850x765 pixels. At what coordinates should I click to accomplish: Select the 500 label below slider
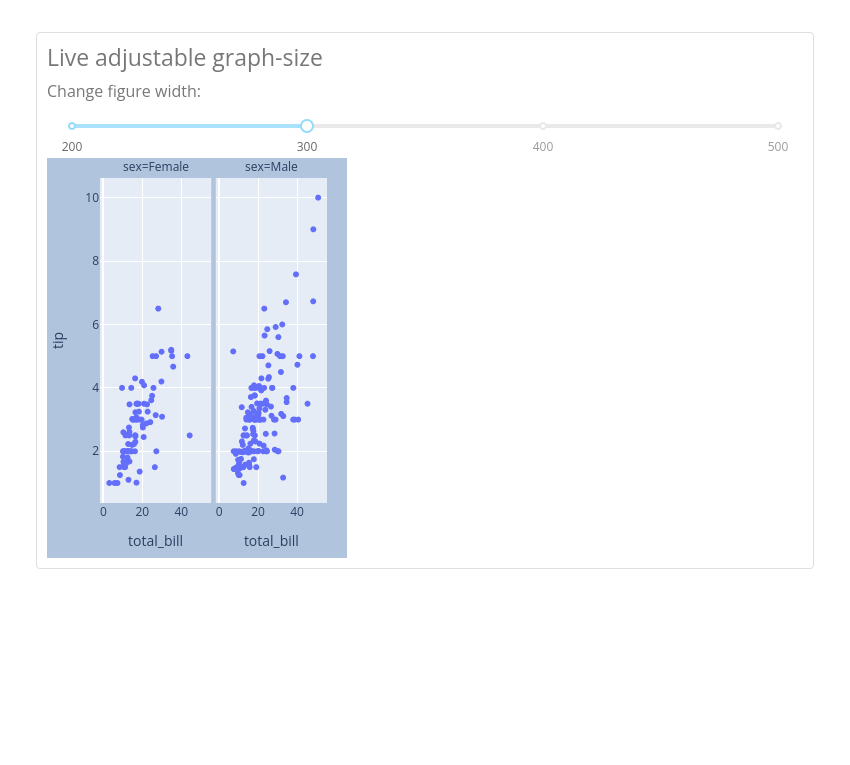(778, 146)
